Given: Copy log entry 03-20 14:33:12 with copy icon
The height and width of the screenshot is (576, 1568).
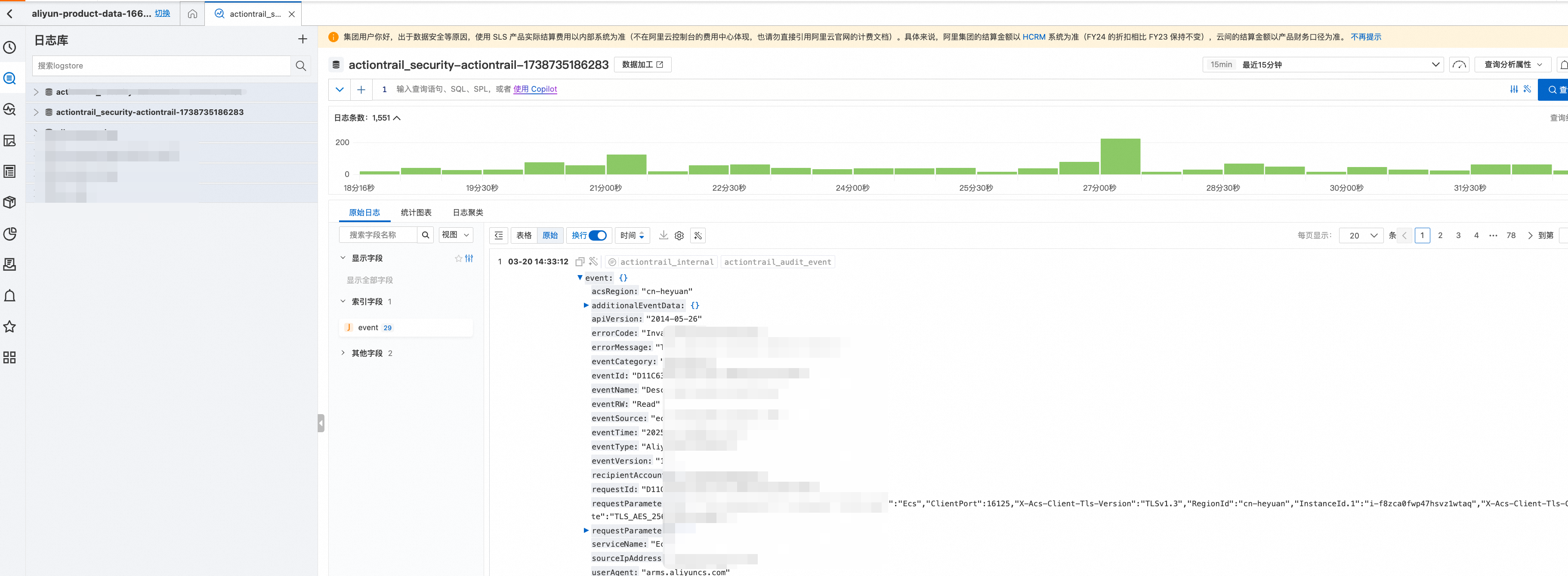Looking at the screenshot, I should [580, 262].
